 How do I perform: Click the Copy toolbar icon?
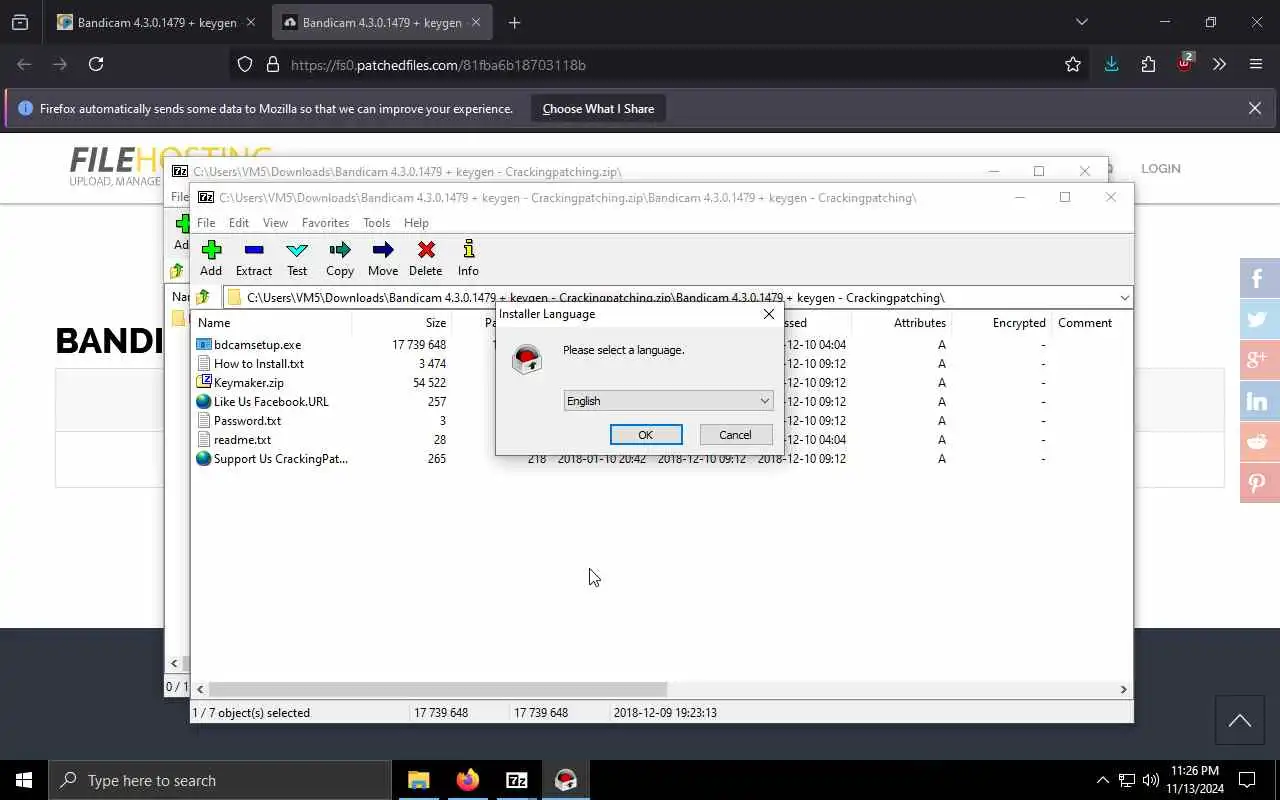point(340,250)
